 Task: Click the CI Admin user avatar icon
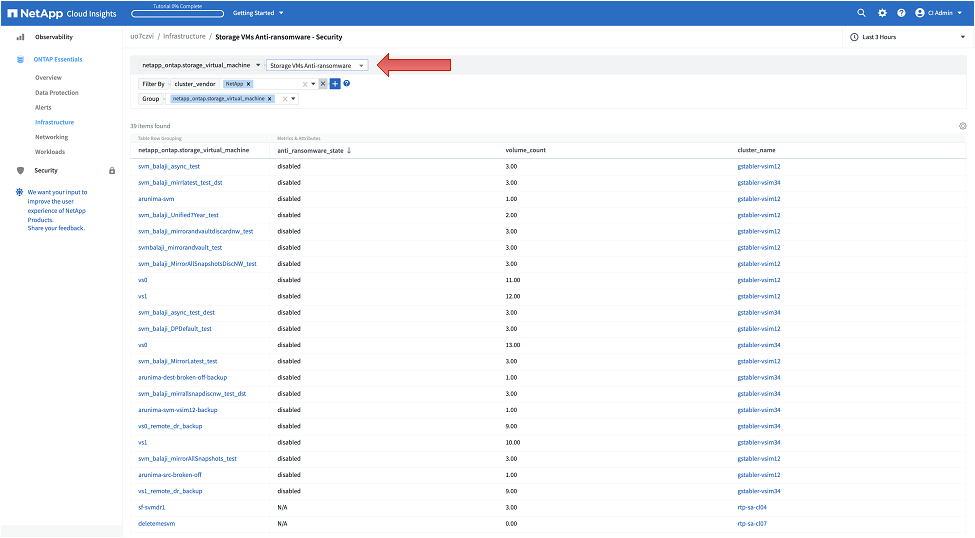[919, 13]
